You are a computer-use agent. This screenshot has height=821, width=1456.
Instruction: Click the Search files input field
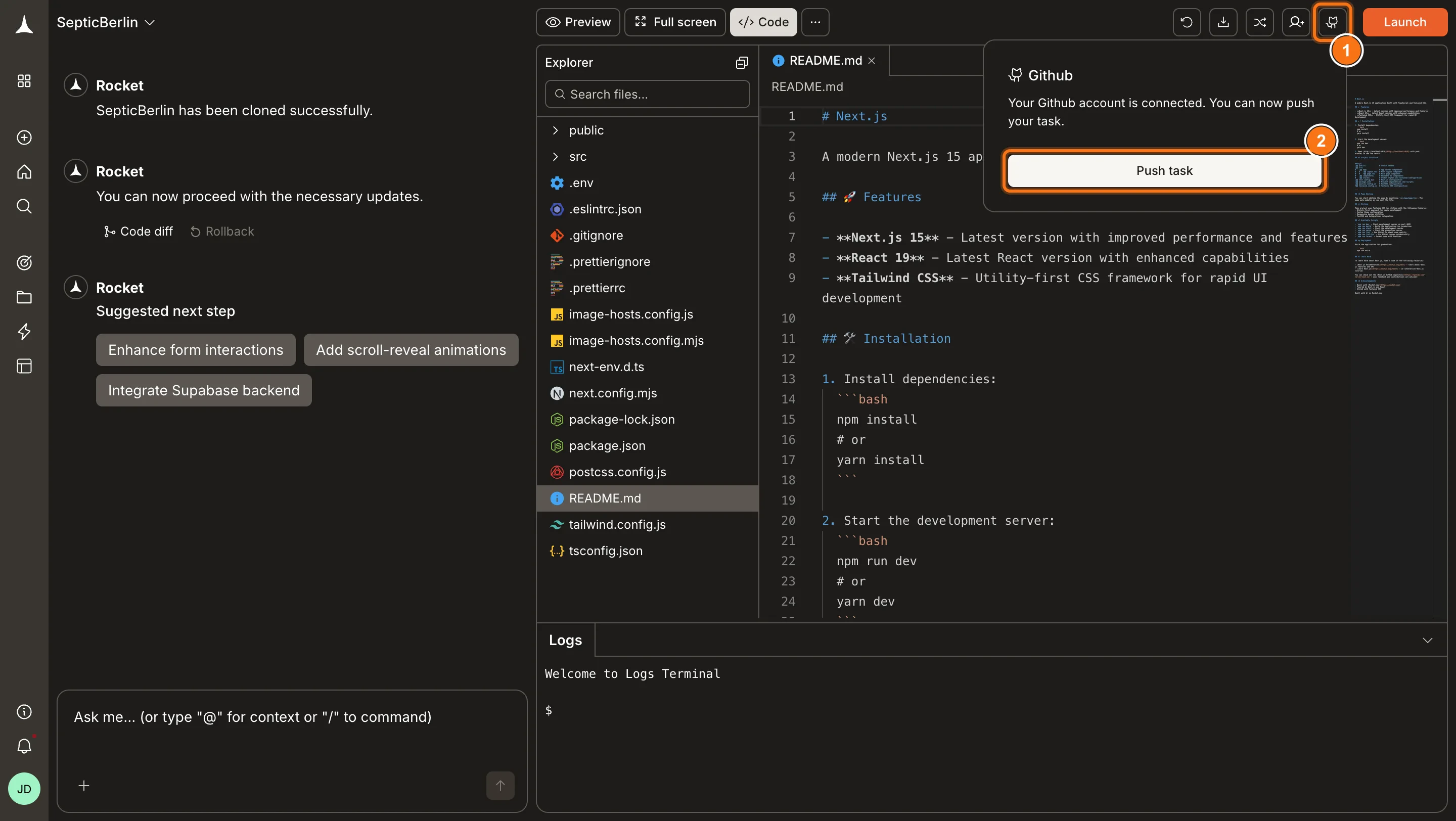coord(647,94)
